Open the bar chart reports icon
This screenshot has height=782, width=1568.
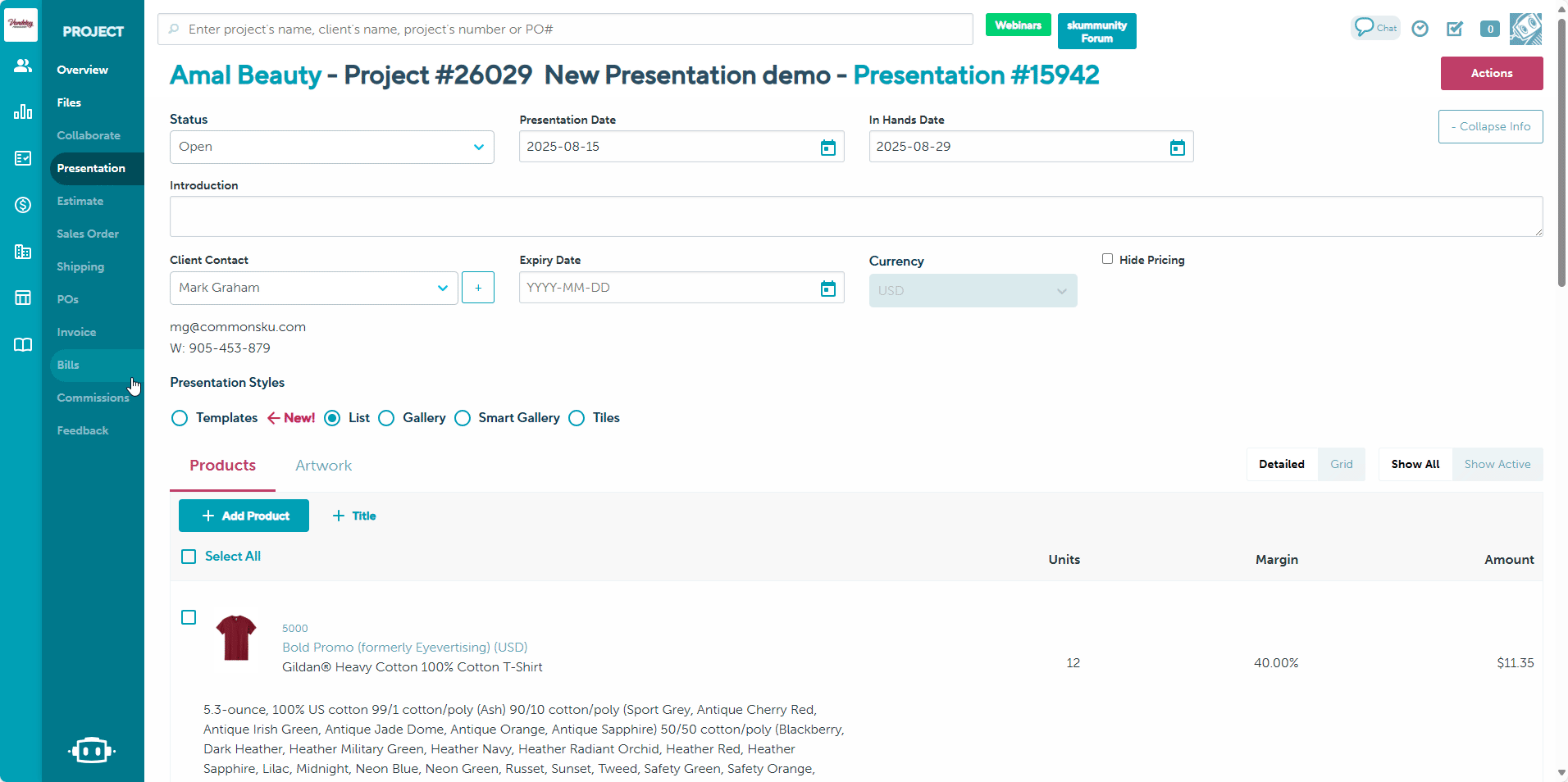click(x=23, y=111)
